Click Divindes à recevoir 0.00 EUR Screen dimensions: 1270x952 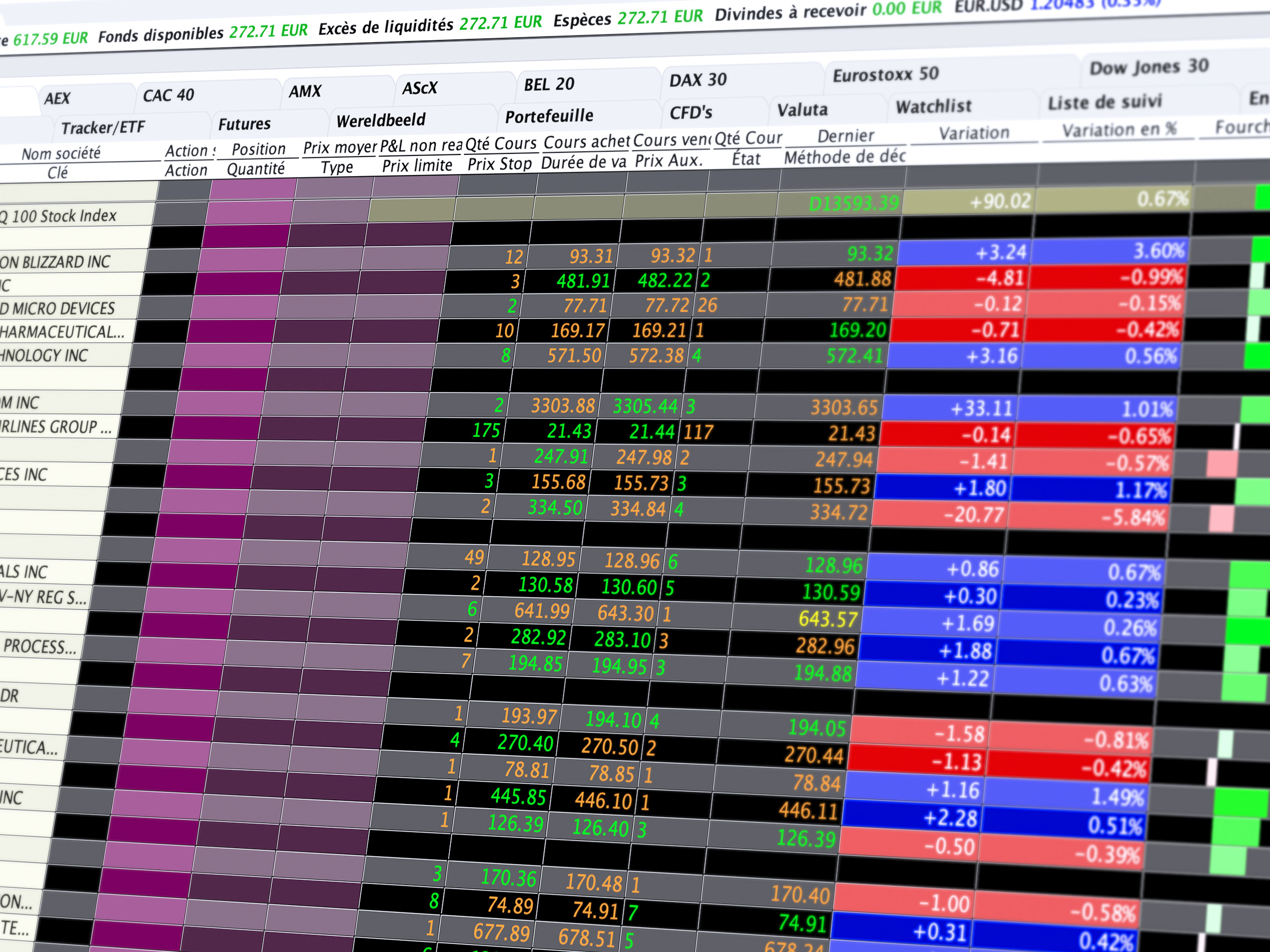point(829,11)
